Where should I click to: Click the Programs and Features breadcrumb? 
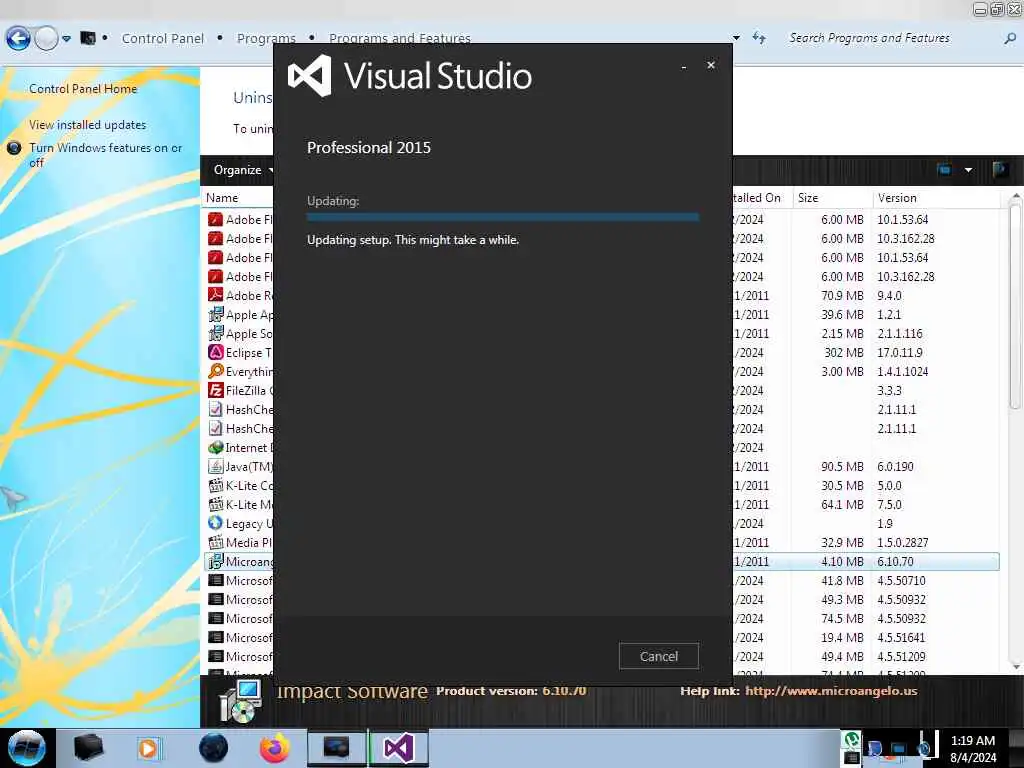point(400,39)
